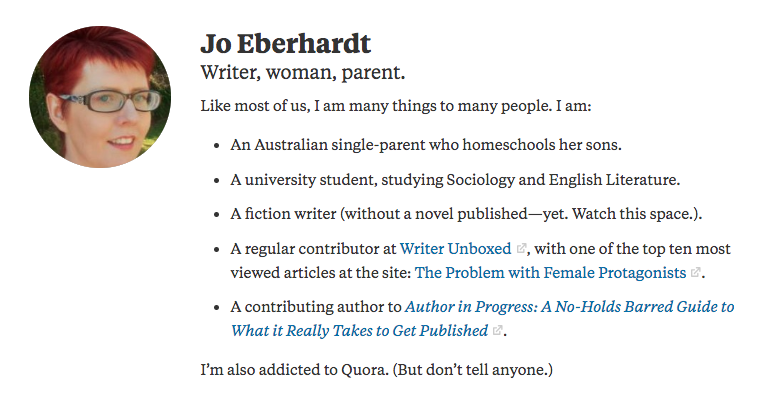The height and width of the screenshot is (397, 759).
Task: Click the university student bullet line
Action: coord(455,180)
